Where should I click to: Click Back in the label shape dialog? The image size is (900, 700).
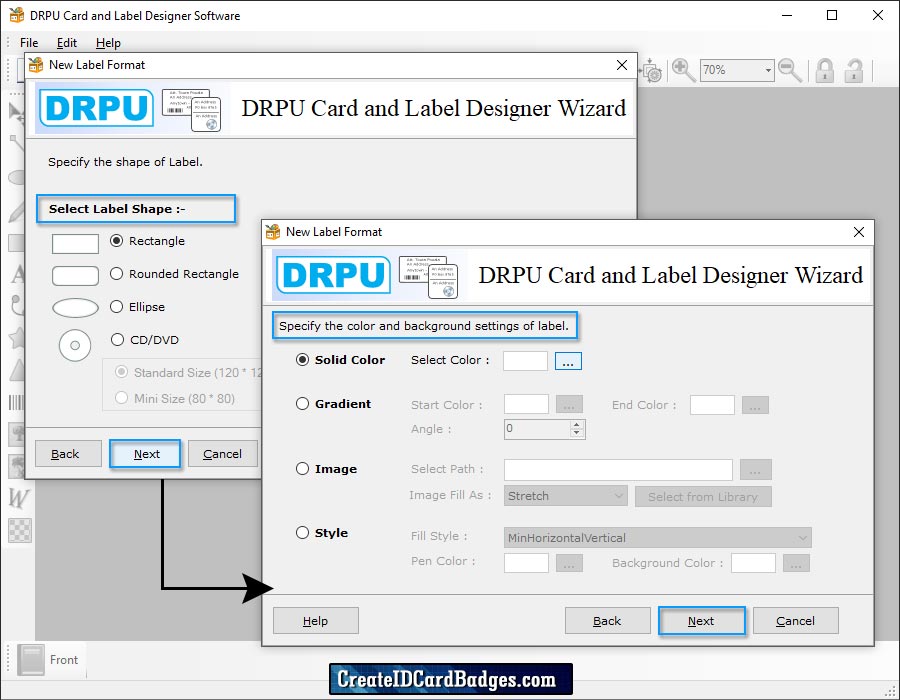coord(68,454)
